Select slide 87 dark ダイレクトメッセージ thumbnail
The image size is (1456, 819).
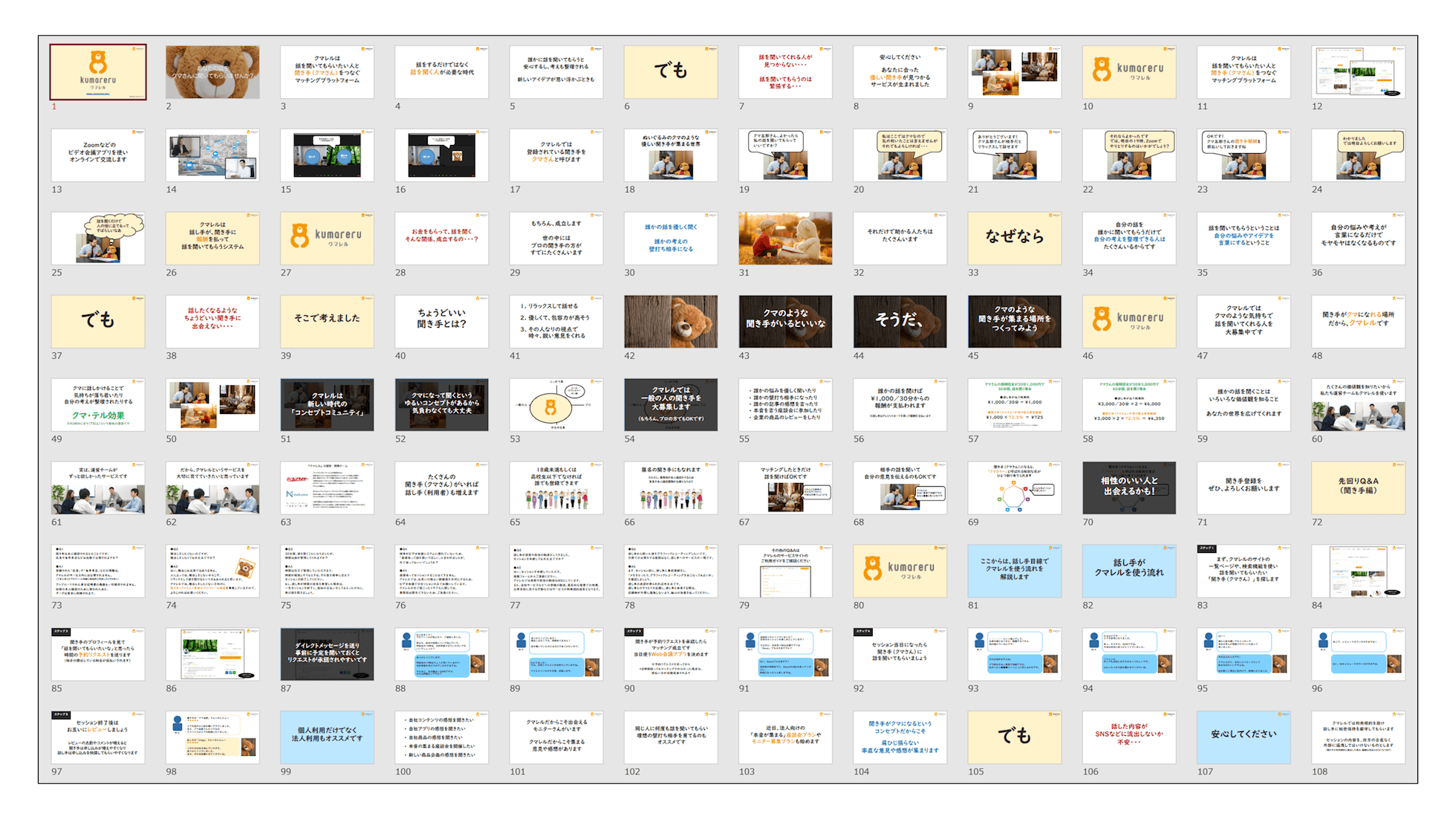tap(327, 655)
